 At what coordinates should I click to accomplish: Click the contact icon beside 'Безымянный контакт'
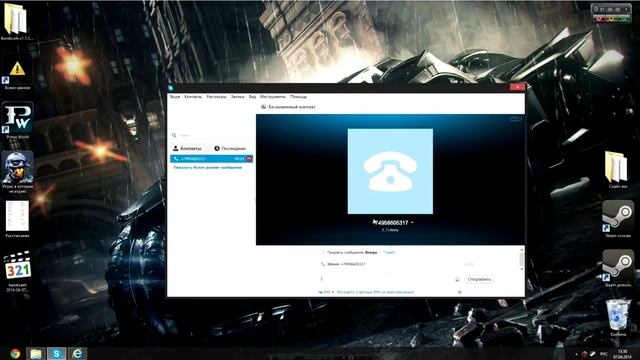(264, 107)
